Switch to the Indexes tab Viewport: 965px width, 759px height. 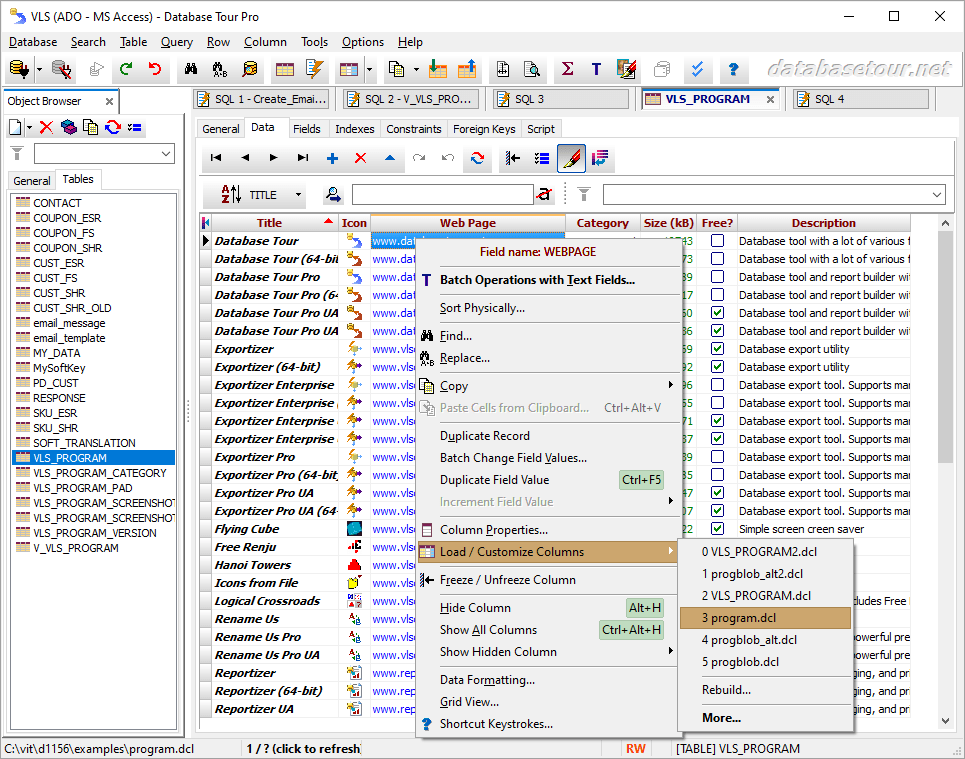[354, 129]
